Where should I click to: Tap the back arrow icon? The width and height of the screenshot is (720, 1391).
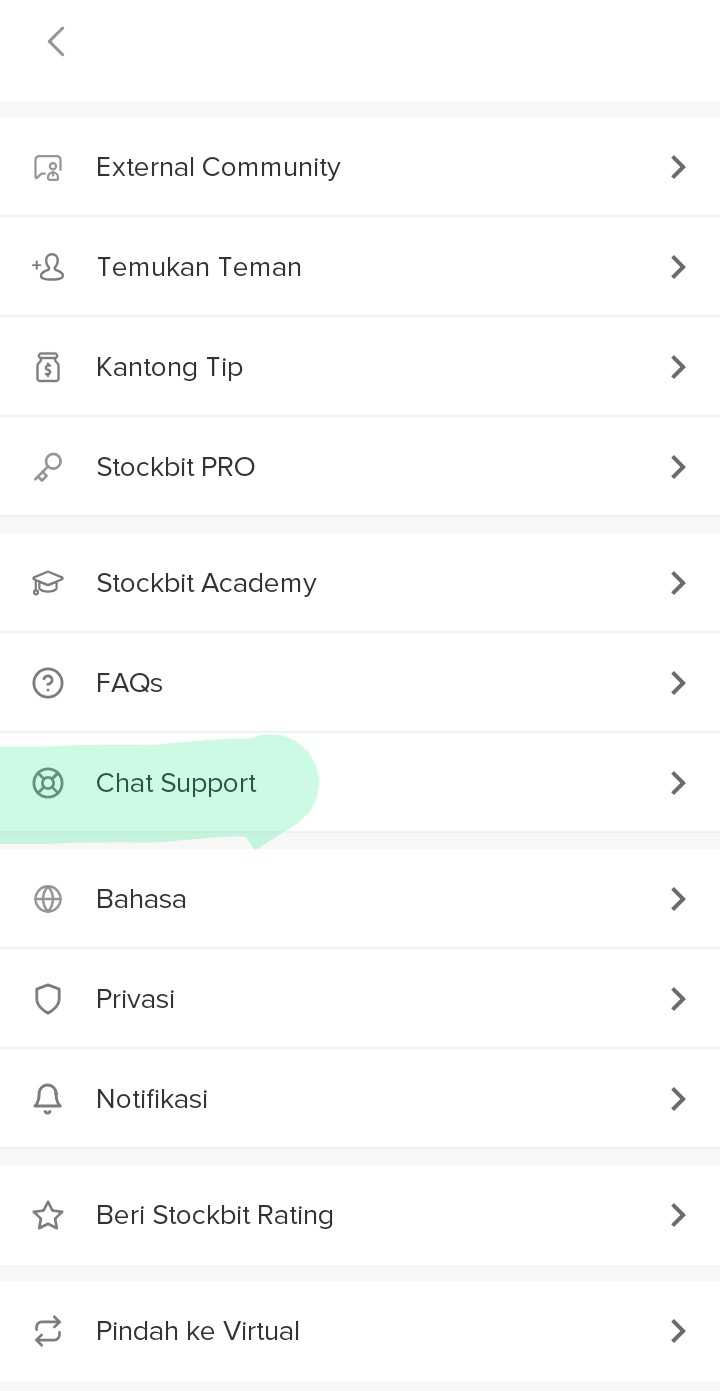click(56, 42)
